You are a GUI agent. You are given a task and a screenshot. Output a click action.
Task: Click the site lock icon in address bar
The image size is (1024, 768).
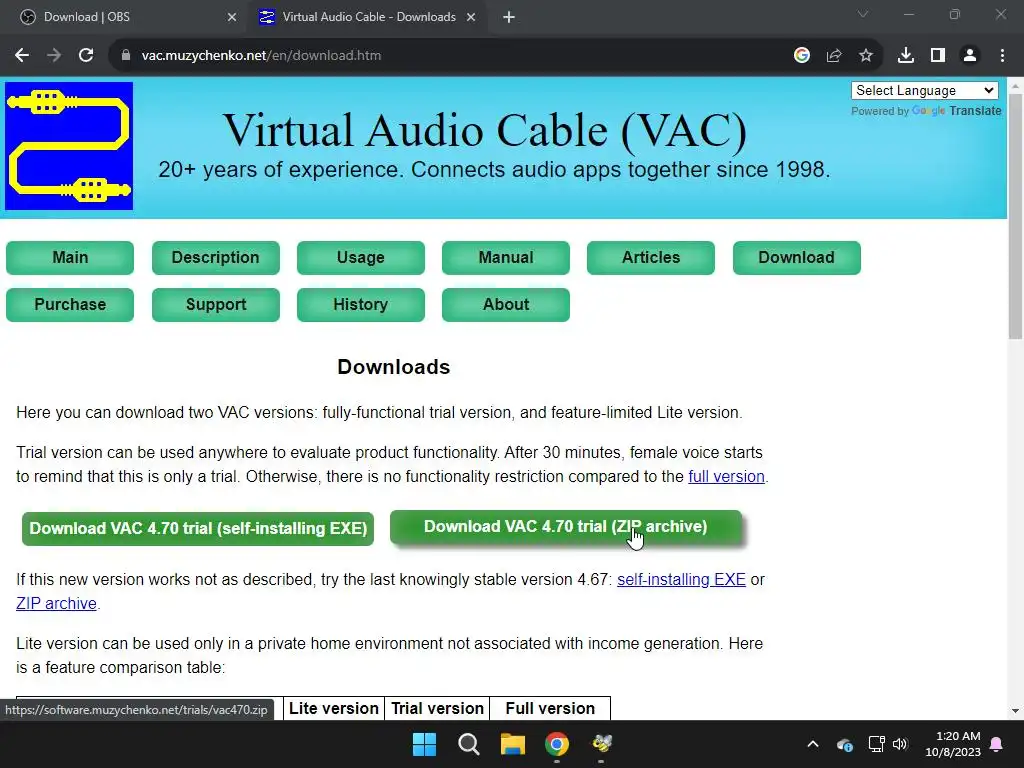click(x=125, y=56)
